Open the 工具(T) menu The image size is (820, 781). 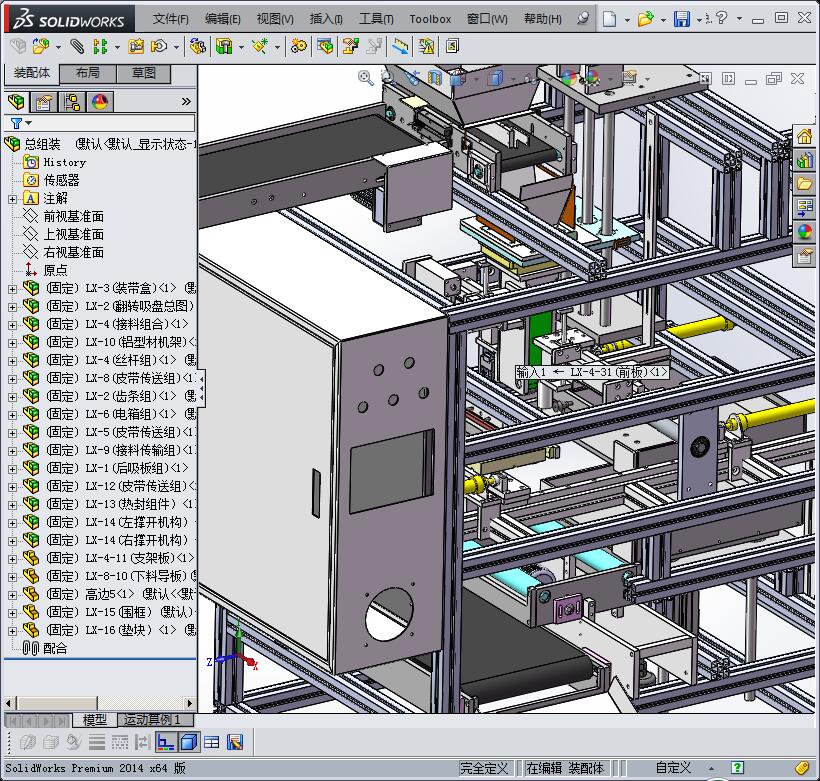pos(376,19)
